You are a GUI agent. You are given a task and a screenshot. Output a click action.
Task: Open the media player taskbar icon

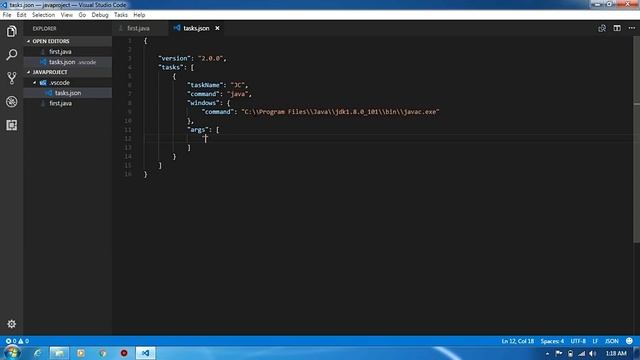[81, 353]
